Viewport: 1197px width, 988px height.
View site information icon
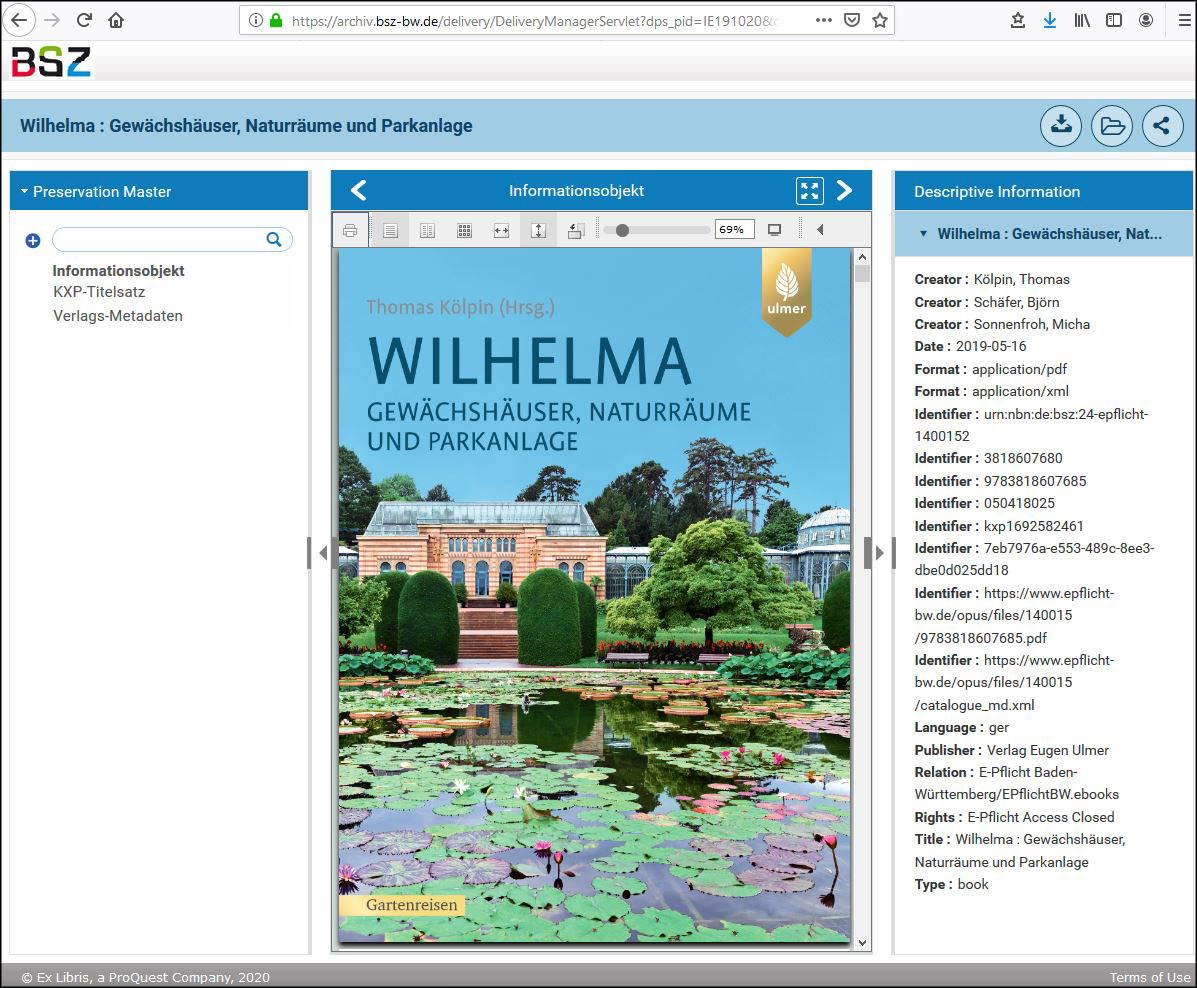coord(256,21)
